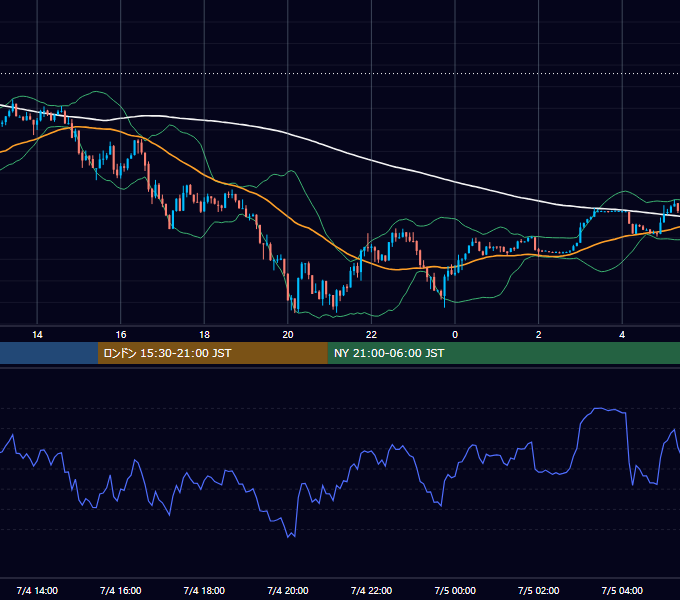Click the 22 hour label on price chart axis
The width and height of the screenshot is (680, 600).
click(371, 335)
